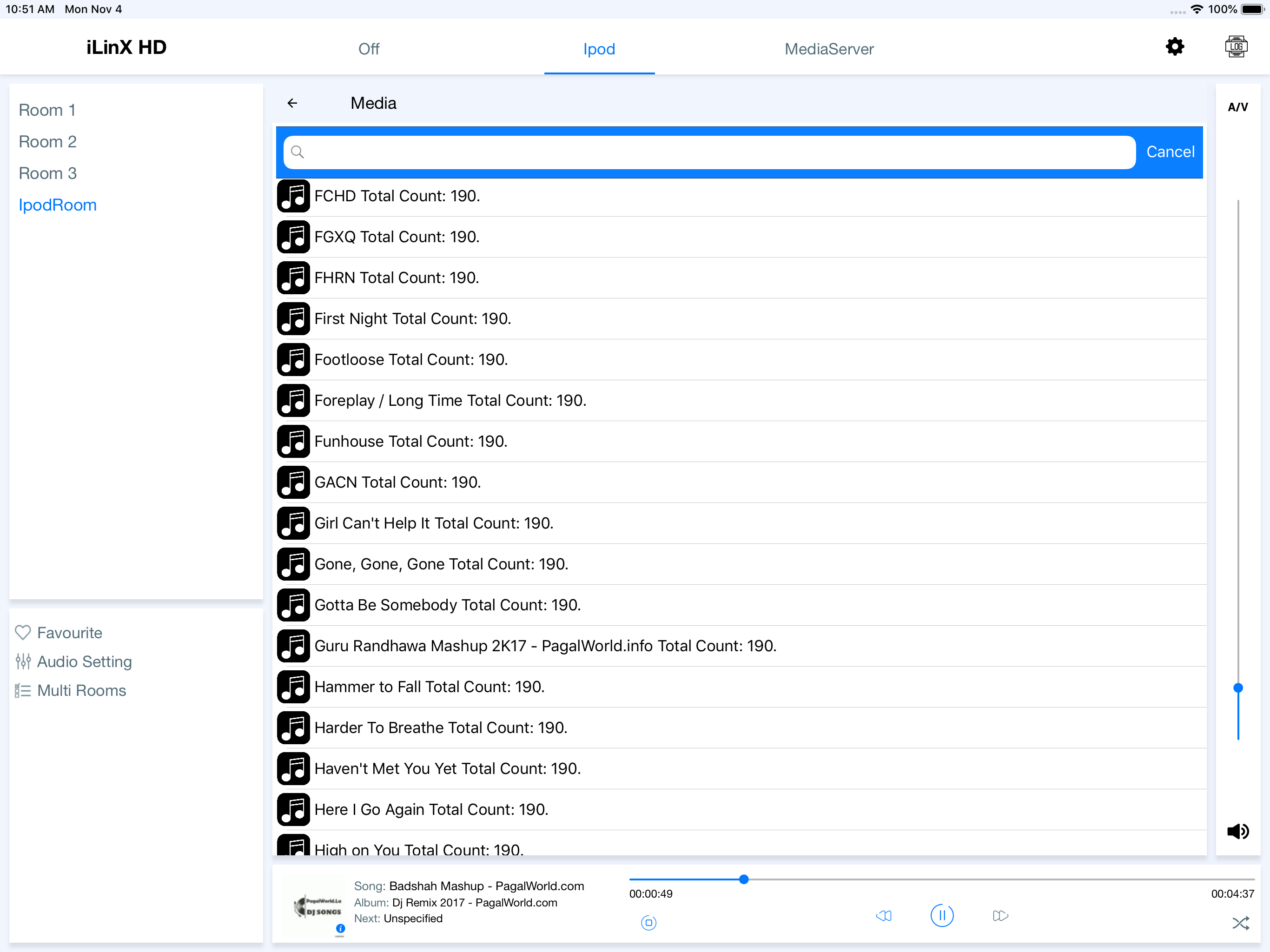
Task: Open the LOG viewer icon
Action: click(x=1236, y=47)
